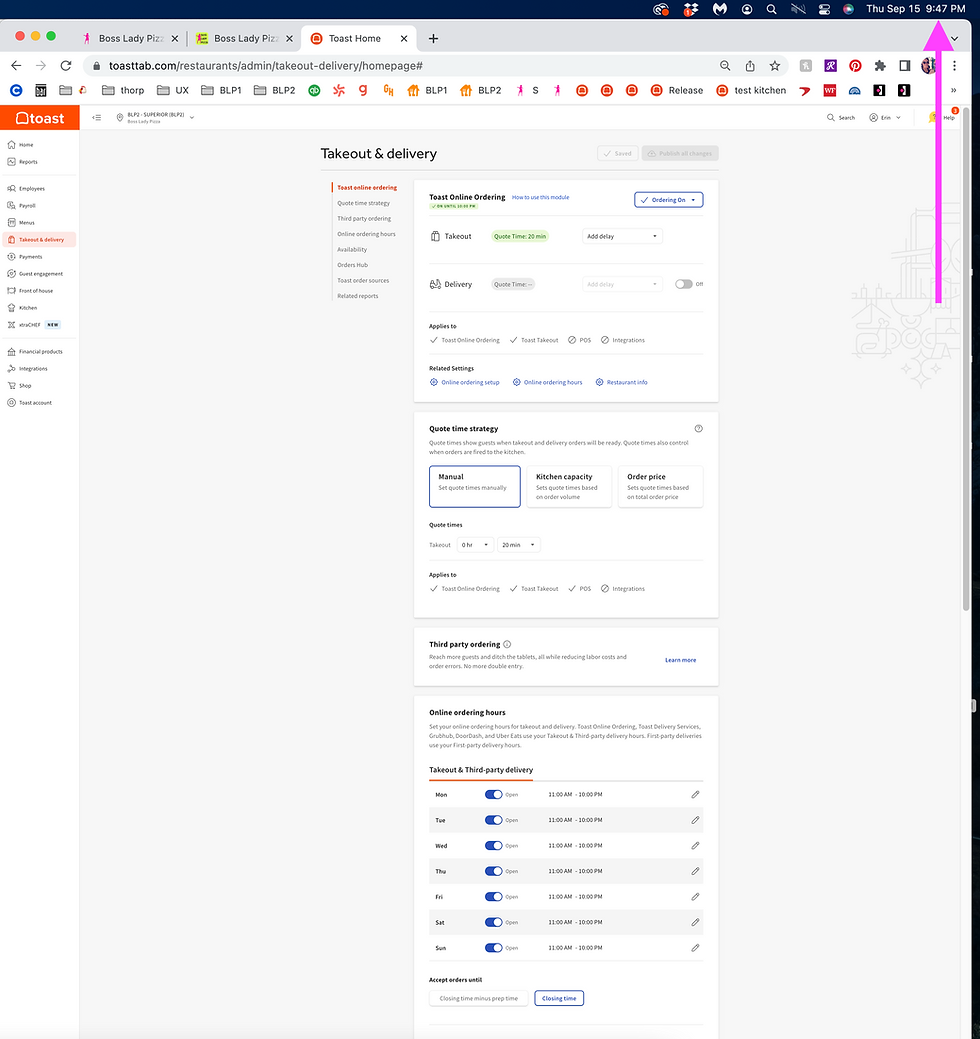The height and width of the screenshot is (1039, 980).
Task: Toggle the Delivery switch on
Action: coord(683,284)
